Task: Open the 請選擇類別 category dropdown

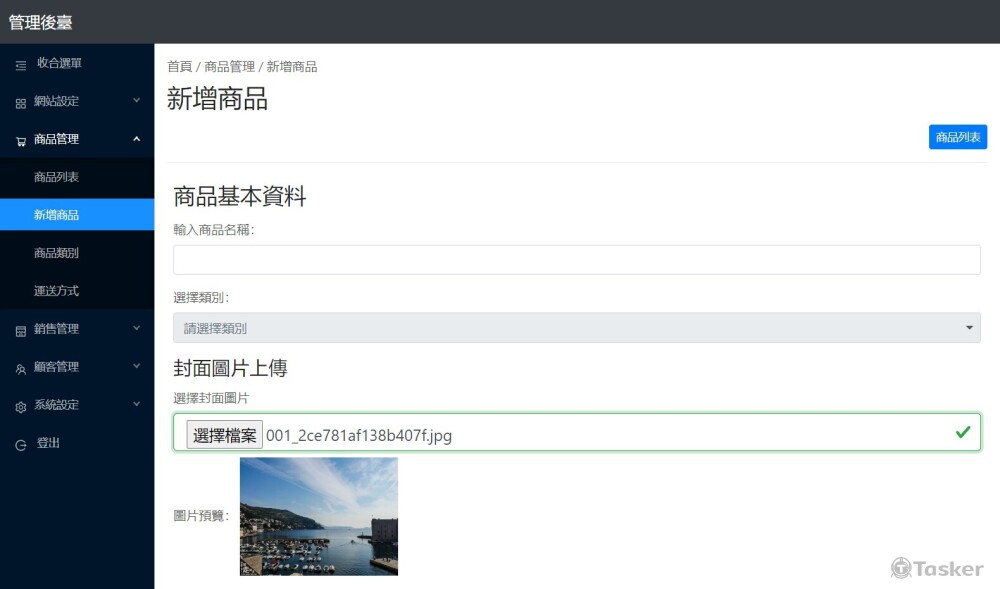Action: pos(576,327)
